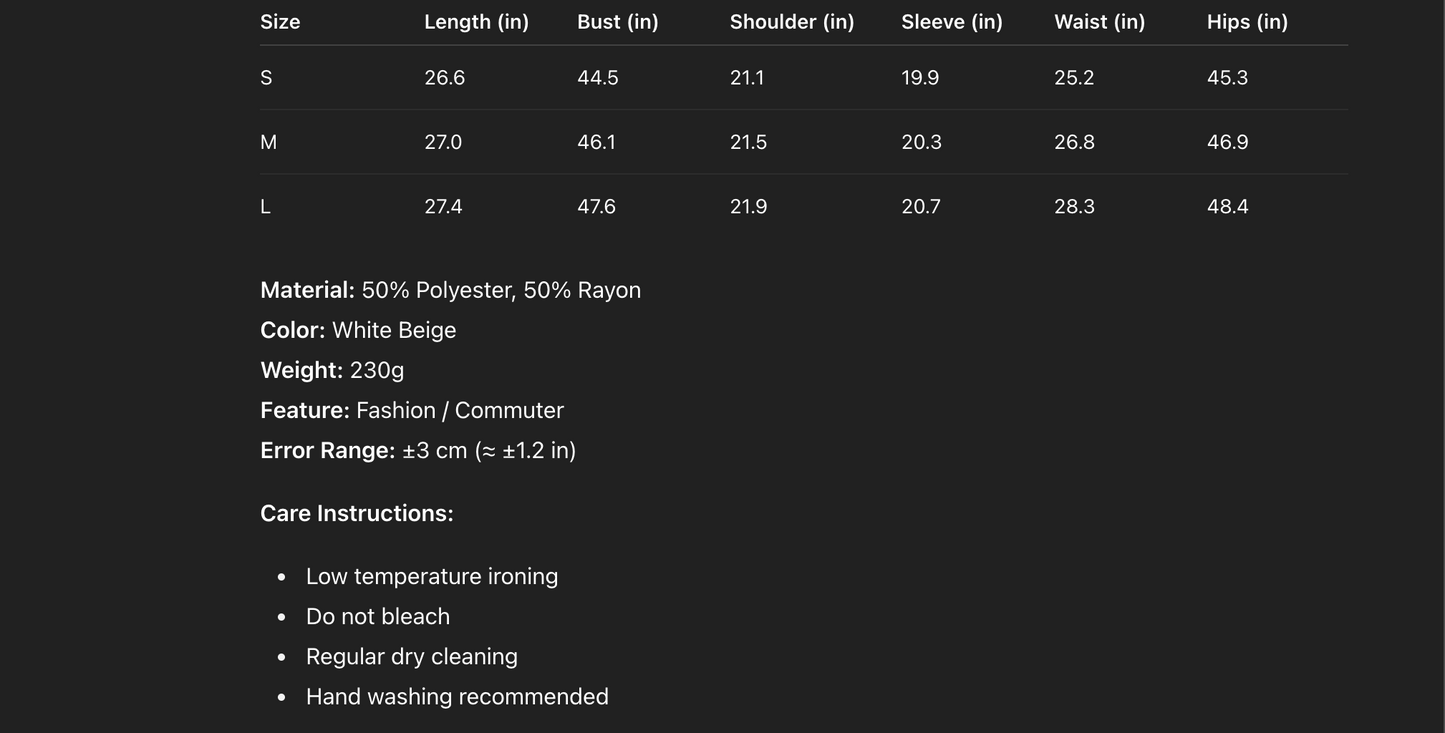1445x733 pixels.
Task: Click the Hips (in) column header
Action: coord(1247,22)
